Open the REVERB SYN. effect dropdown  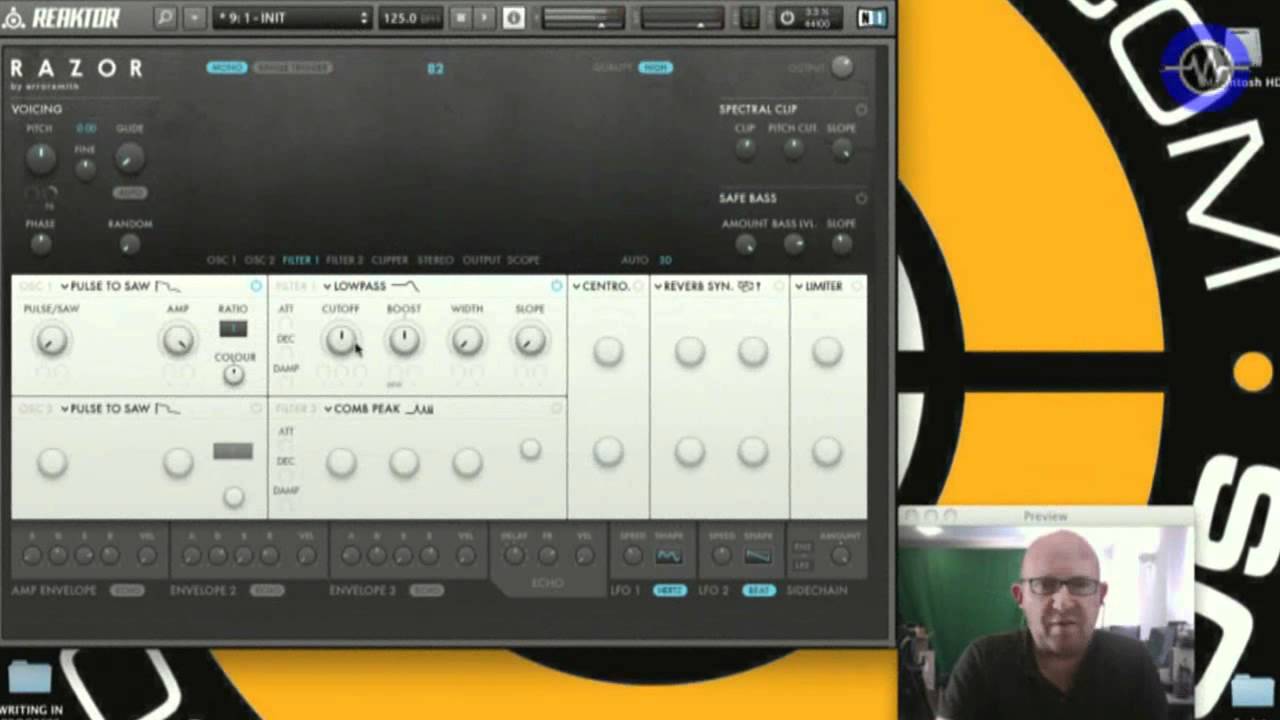[707, 286]
